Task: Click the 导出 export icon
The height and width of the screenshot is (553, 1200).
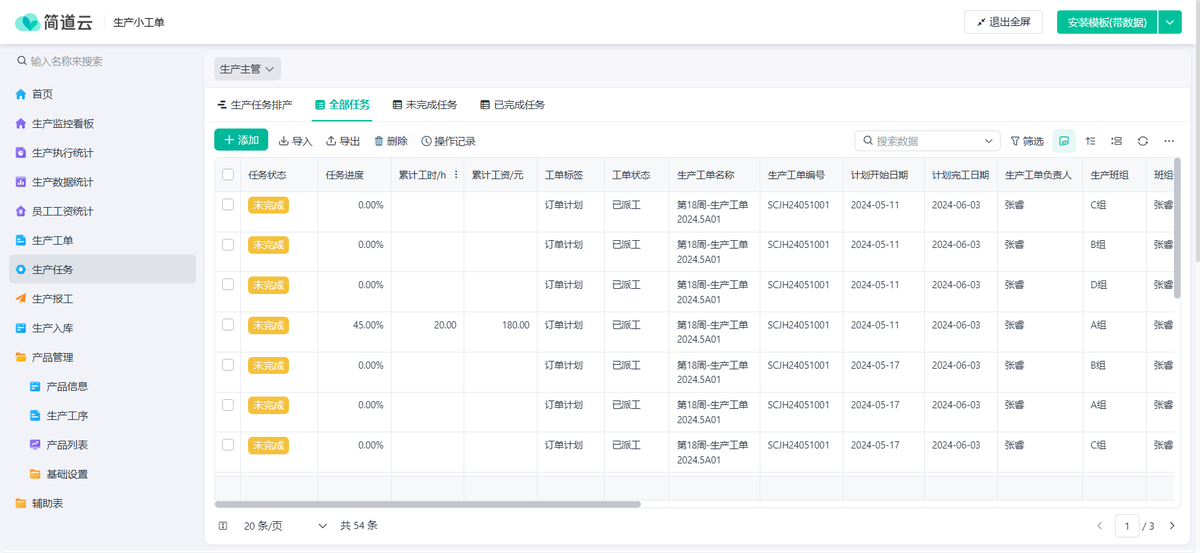Action: (x=343, y=141)
